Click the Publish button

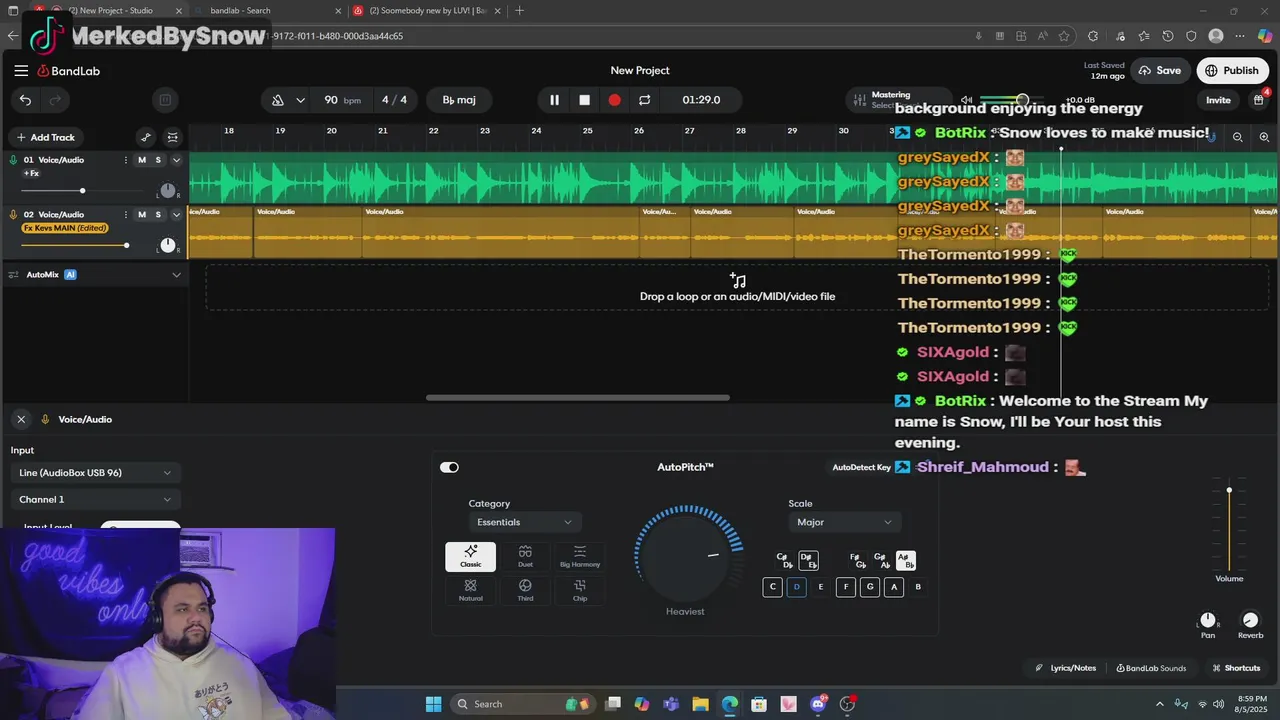pyautogui.click(x=1233, y=71)
